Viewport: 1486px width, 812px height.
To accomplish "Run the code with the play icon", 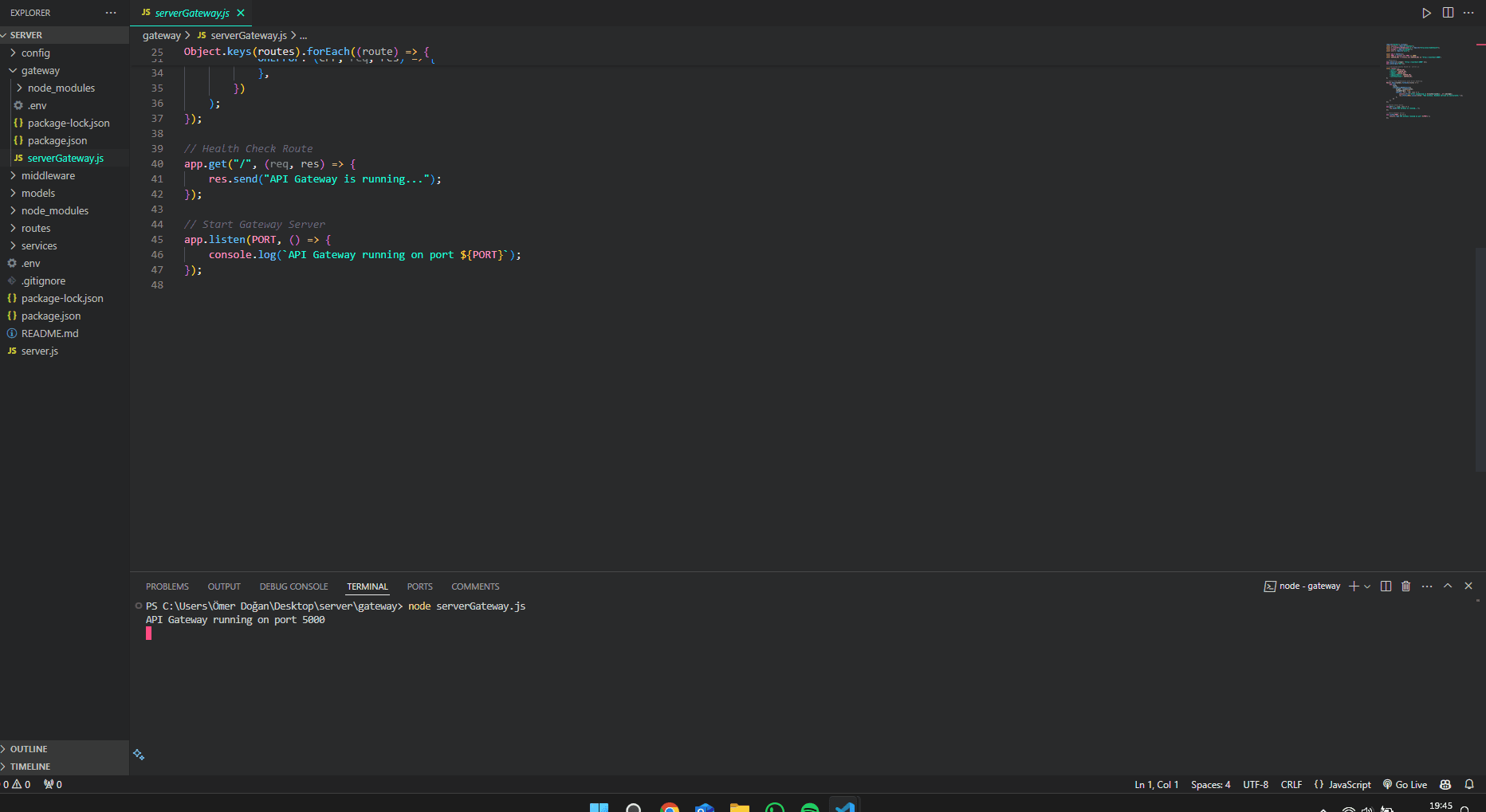I will pyautogui.click(x=1426, y=13).
